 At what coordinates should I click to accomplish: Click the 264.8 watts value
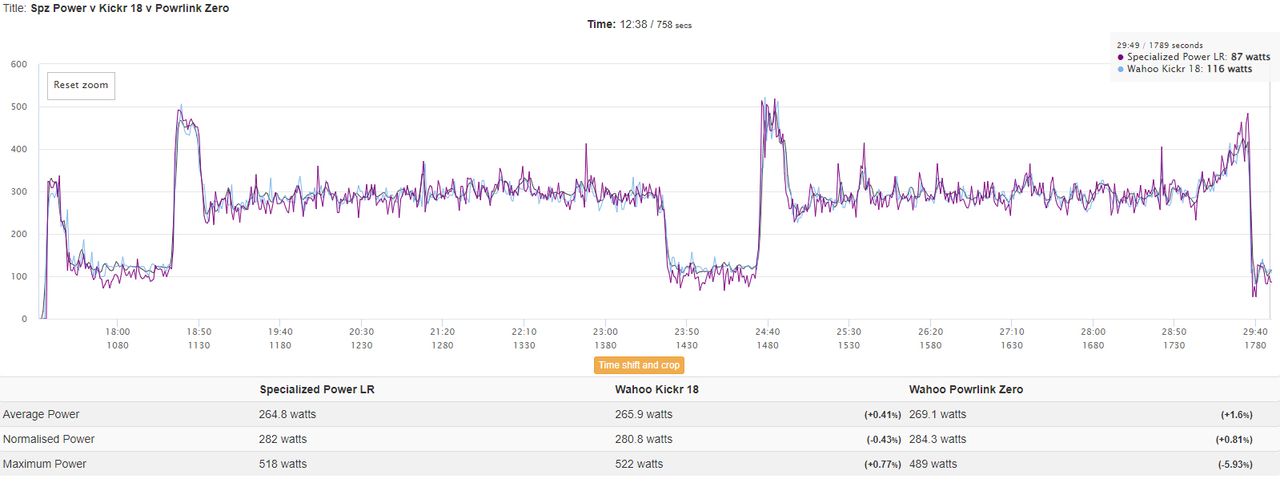[x=288, y=414]
